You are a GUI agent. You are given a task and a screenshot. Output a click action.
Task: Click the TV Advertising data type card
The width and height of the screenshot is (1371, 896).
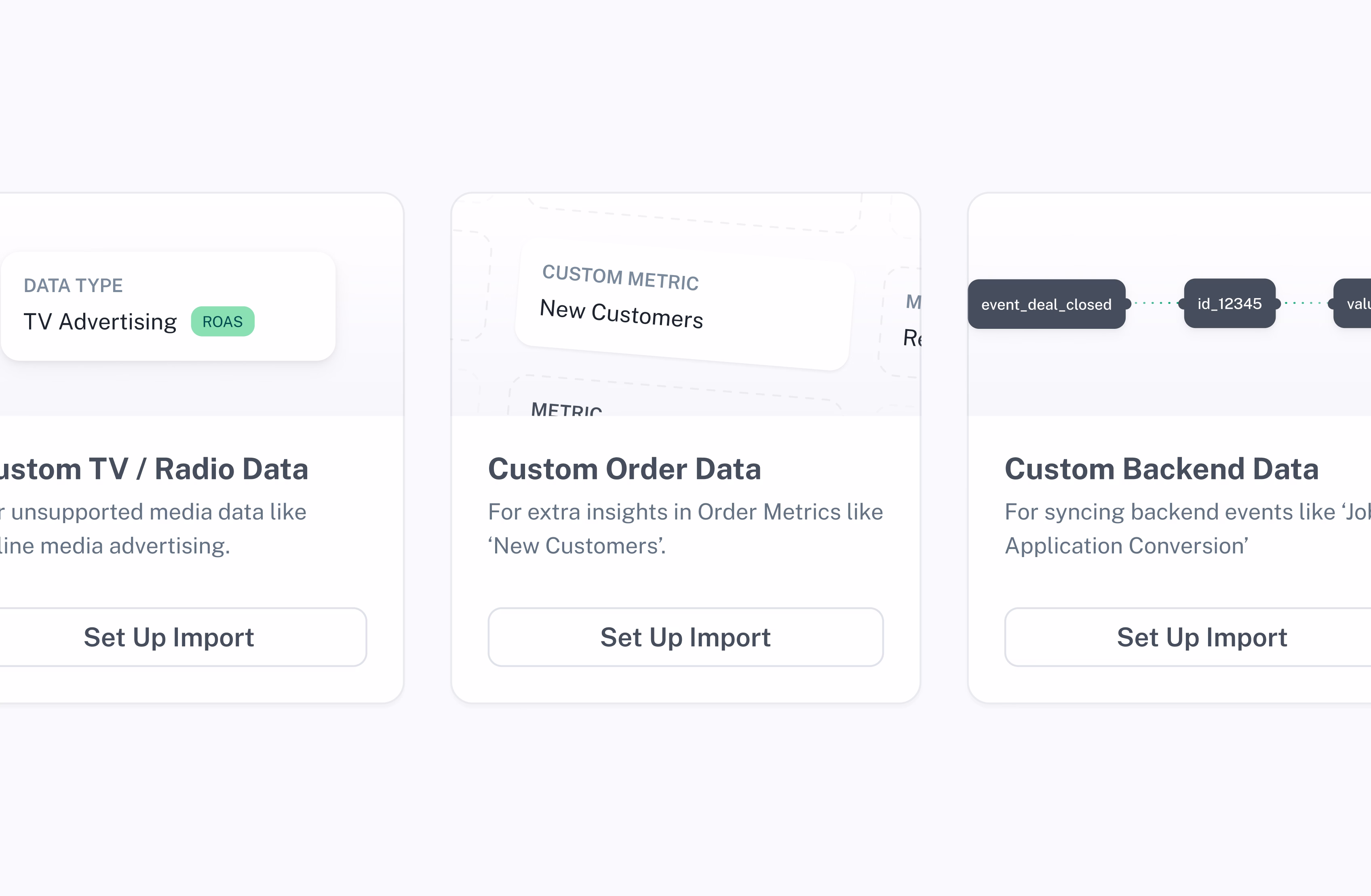(x=168, y=306)
